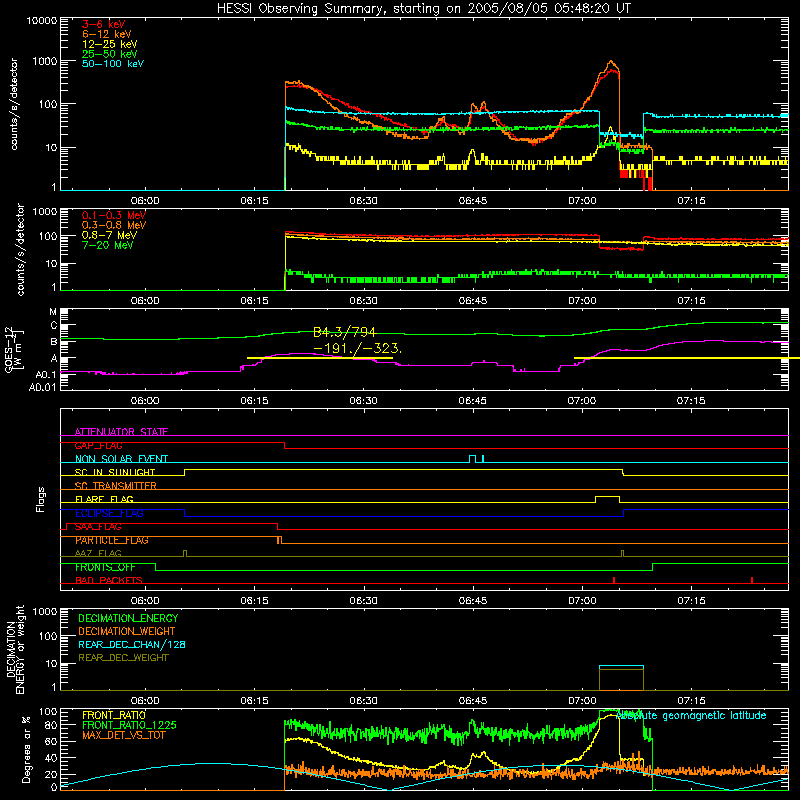Image resolution: width=800 pixels, height=800 pixels.
Task: Click the '25-50 keV' legend label
Action: 110,54
